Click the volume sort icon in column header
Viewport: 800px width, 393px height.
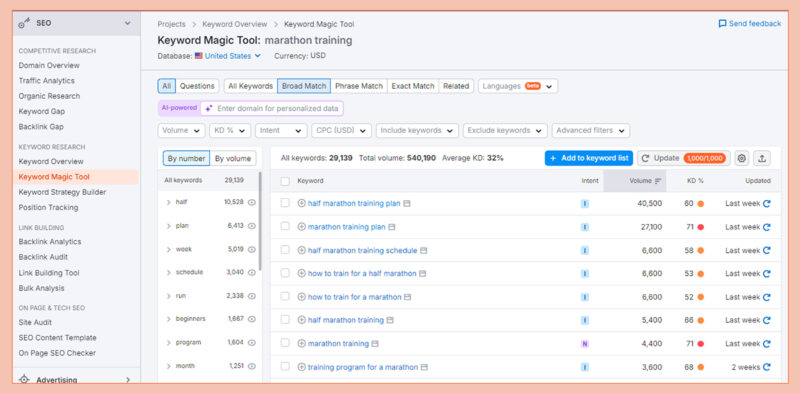point(658,181)
